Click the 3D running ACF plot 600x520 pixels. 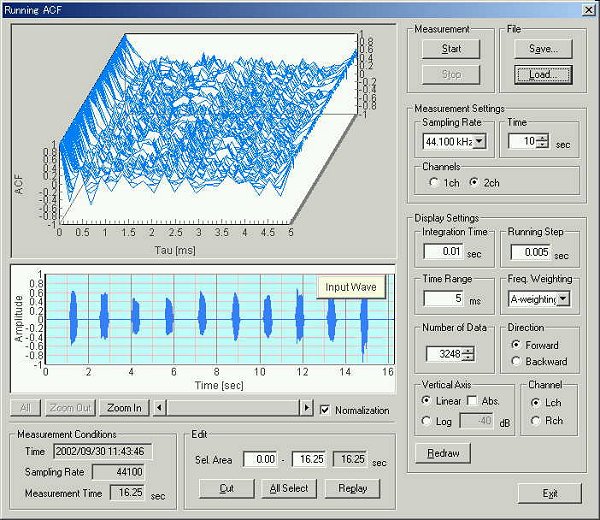tap(204, 142)
